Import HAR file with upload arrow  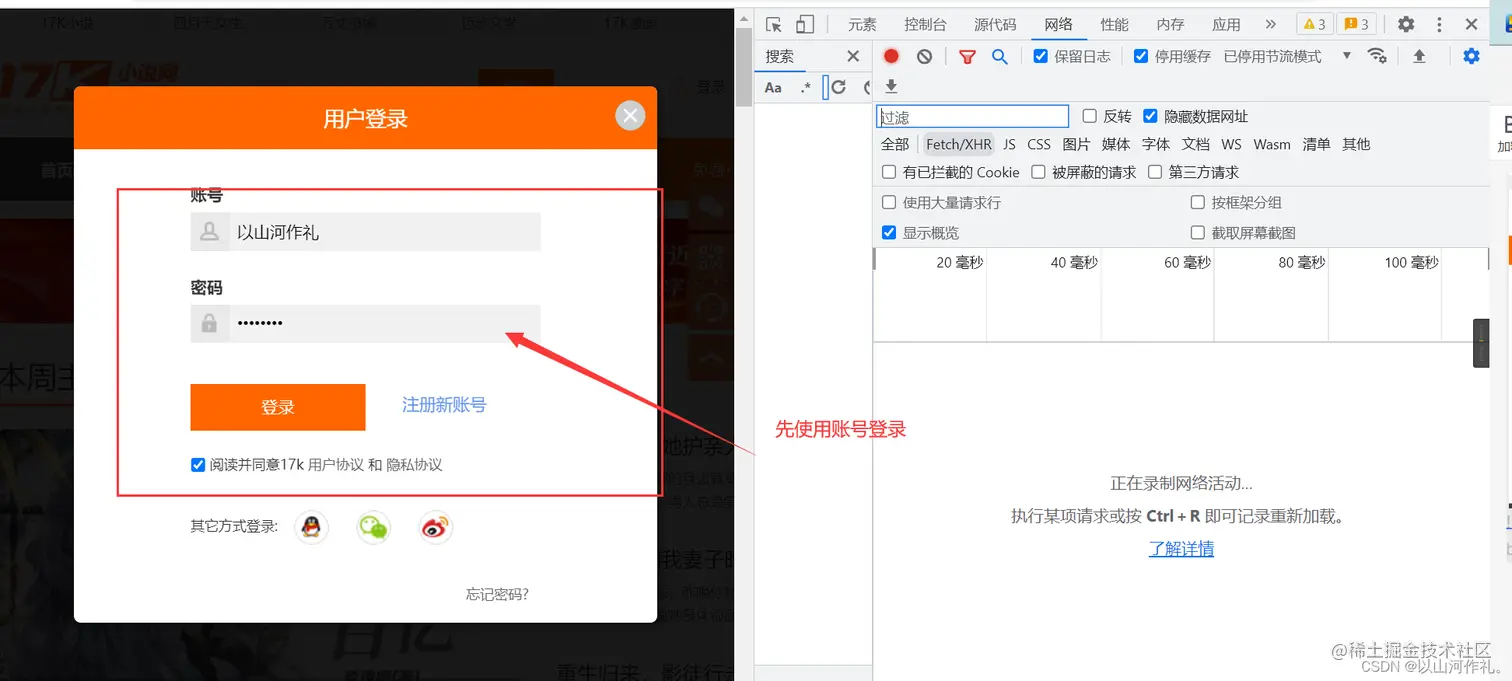pyautogui.click(x=1419, y=56)
